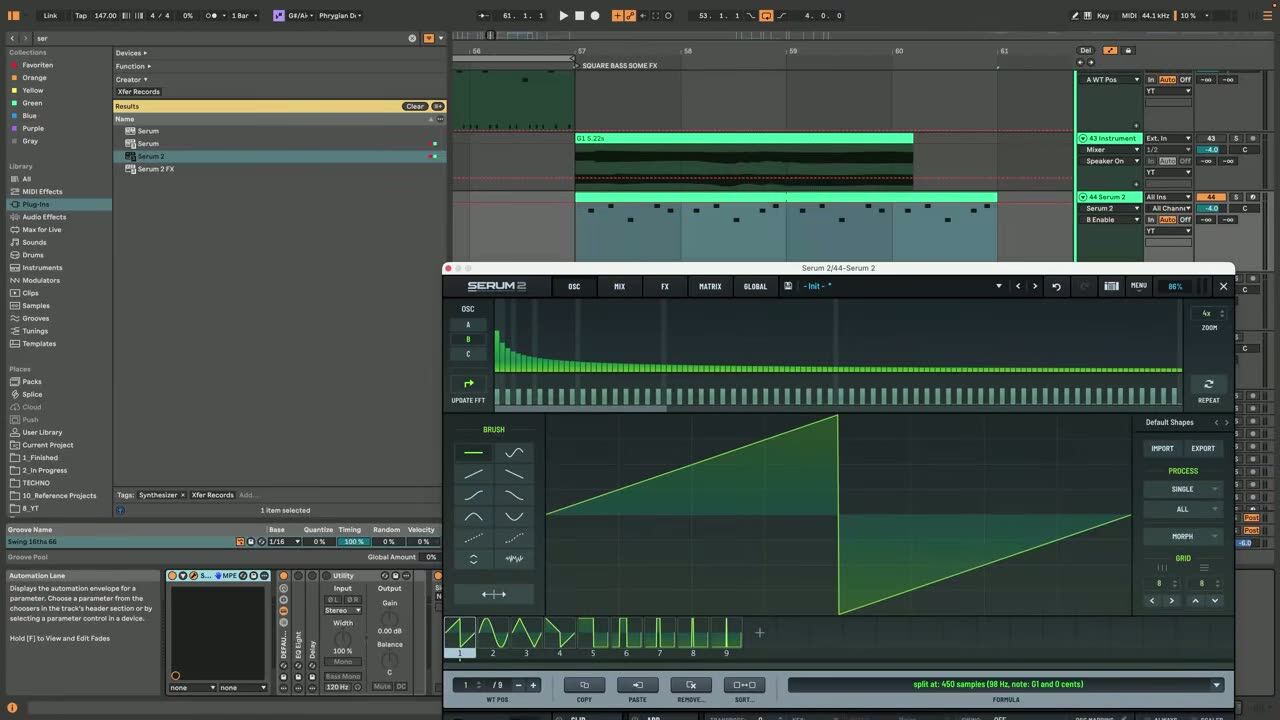The height and width of the screenshot is (720, 1280).
Task: Click the FFT bins horizontal scrollbar
Action: coord(580,408)
